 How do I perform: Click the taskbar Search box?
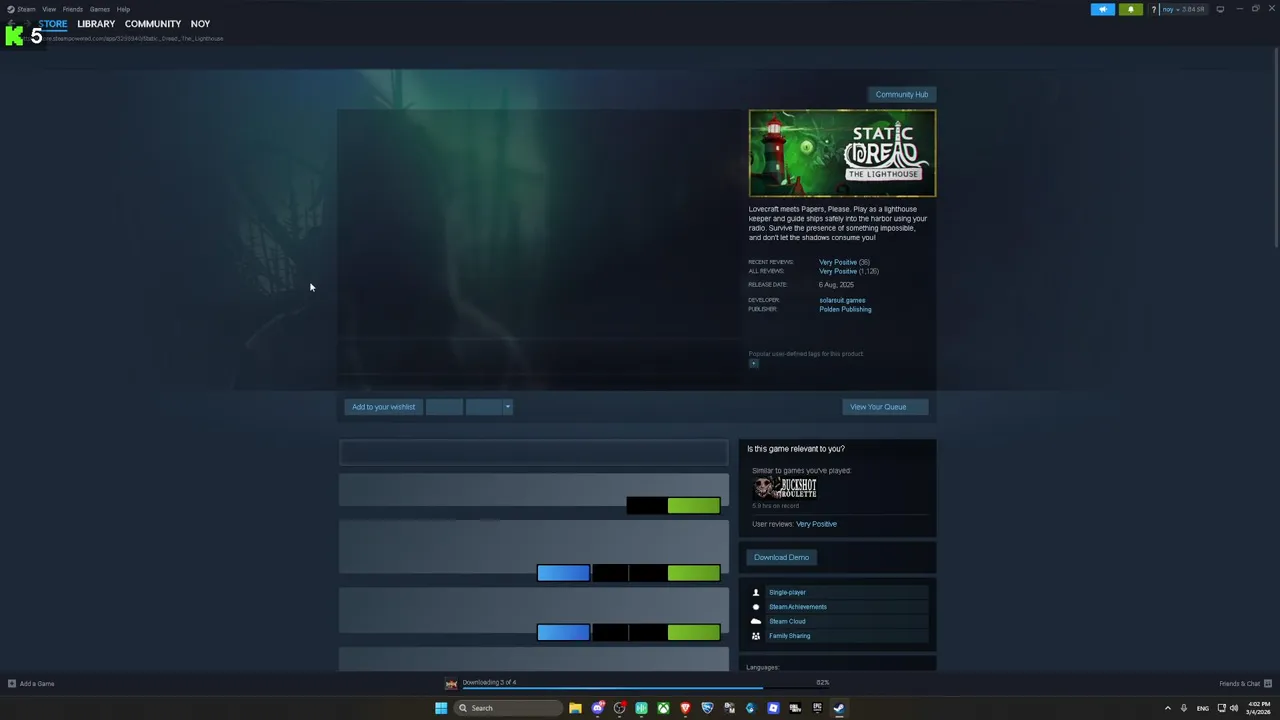click(508, 708)
